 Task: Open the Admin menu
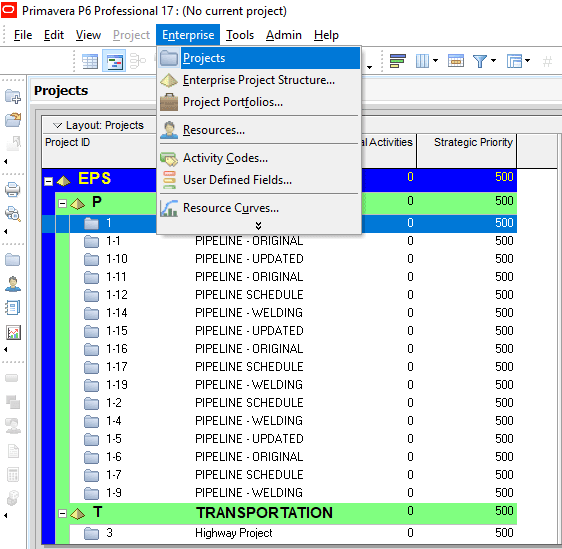pyautogui.click(x=284, y=35)
